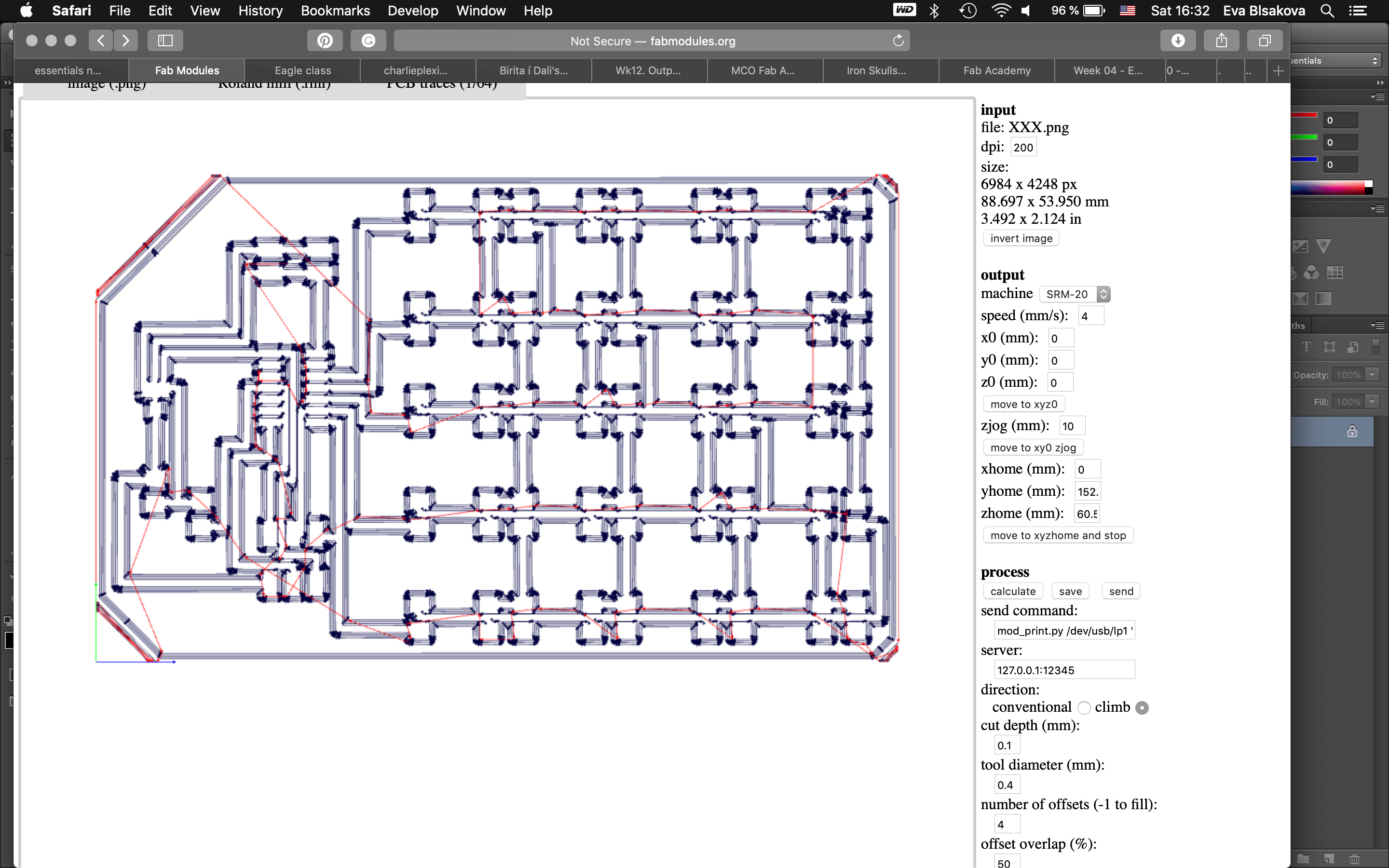Open the Opacity dropdown arrow

point(1372,375)
